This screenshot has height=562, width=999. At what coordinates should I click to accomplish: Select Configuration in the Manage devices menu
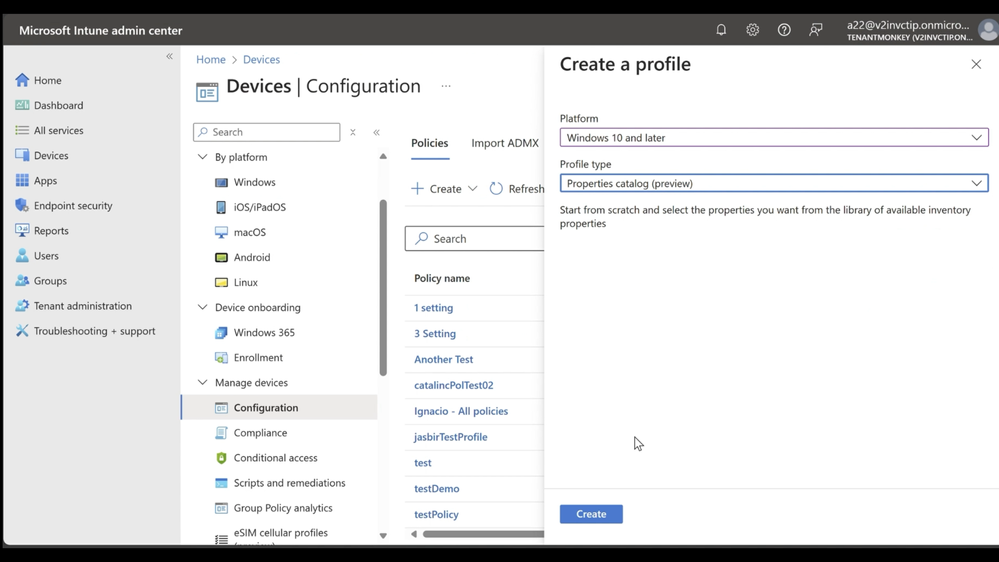point(280,408)
